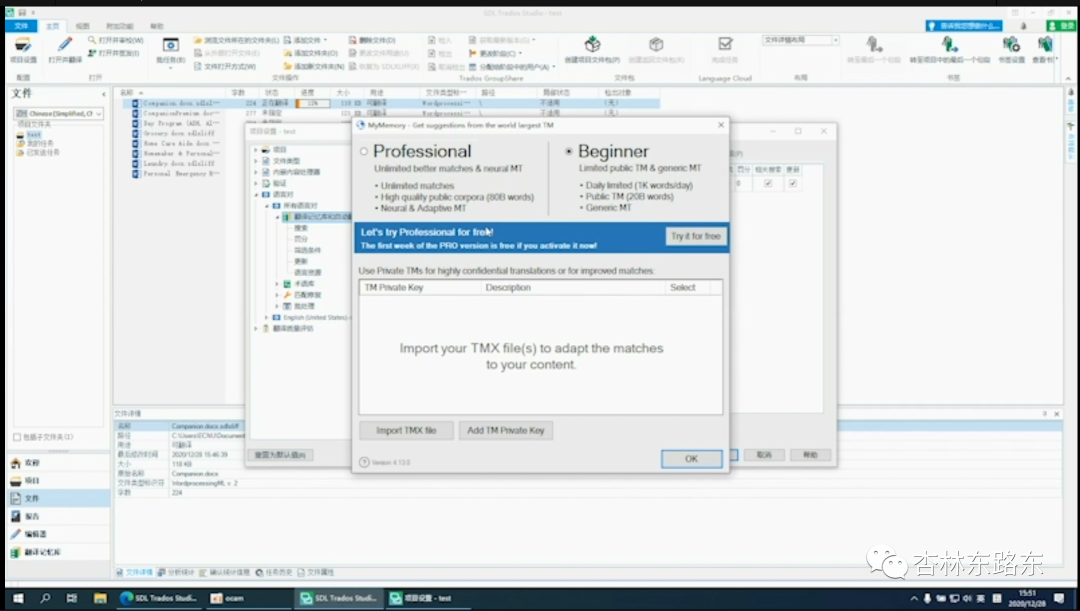The height and width of the screenshot is (611, 1080).
Task: Click 添加文件夹 ribbon item
Action: (x=311, y=53)
